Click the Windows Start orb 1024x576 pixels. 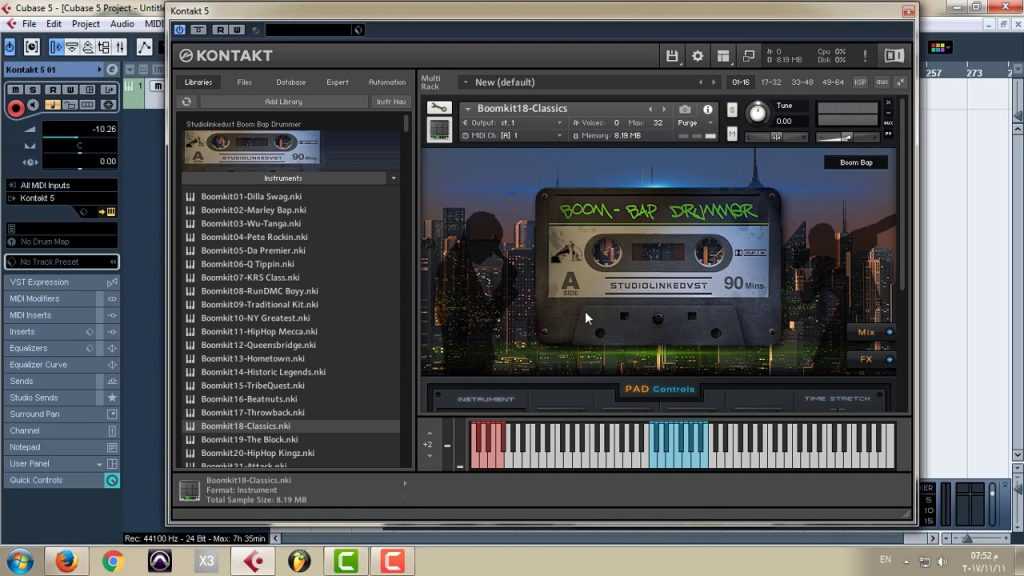(x=20, y=561)
